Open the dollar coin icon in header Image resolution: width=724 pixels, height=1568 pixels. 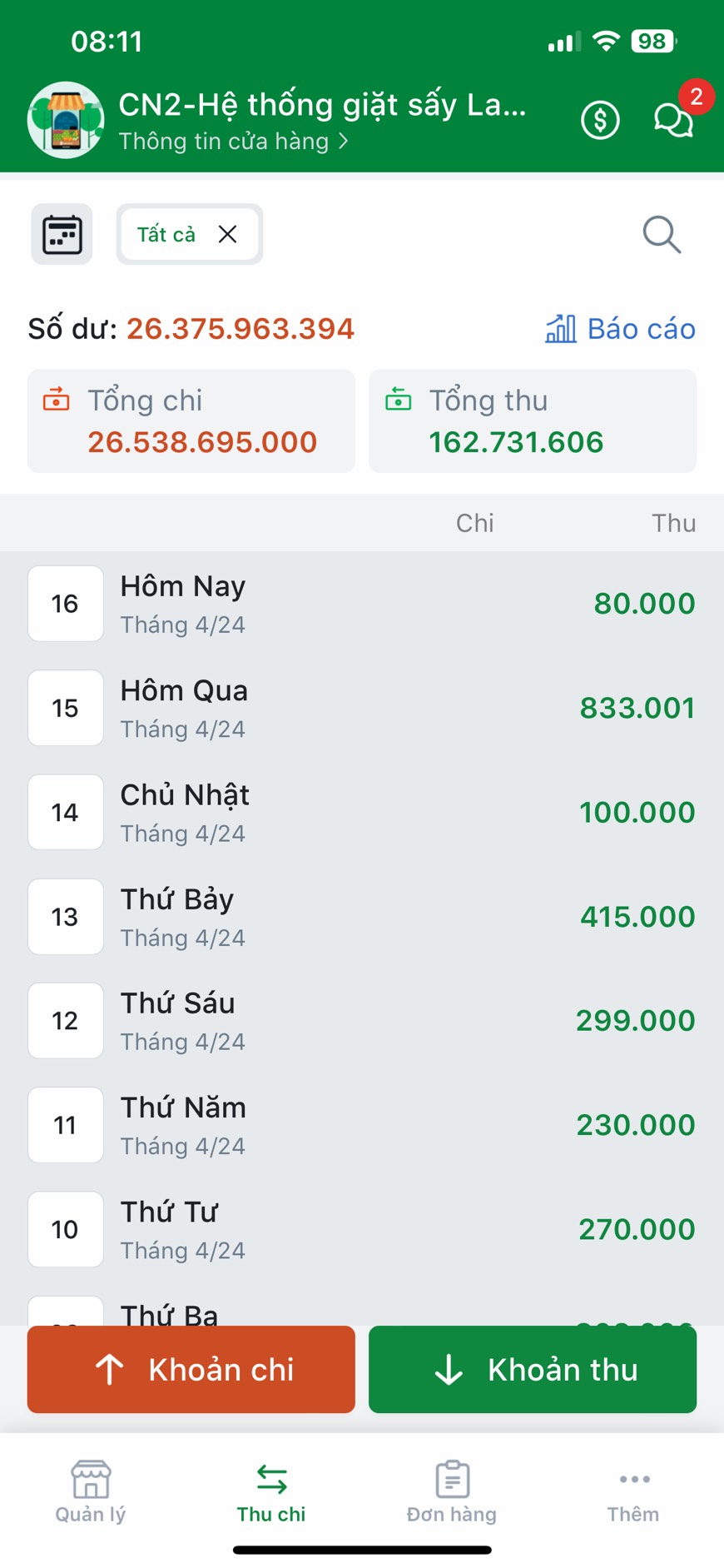coord(600,120)
